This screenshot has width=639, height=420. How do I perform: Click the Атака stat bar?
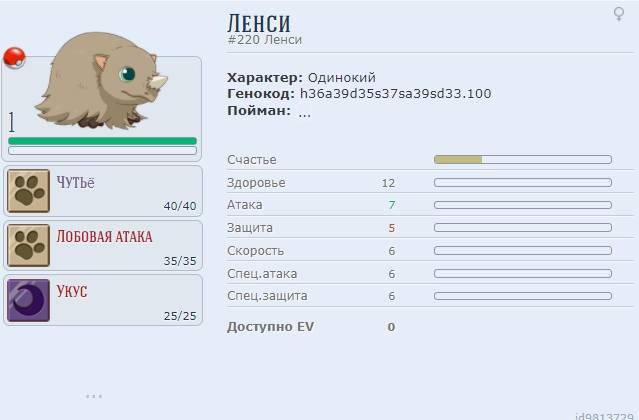click(523, 205)
